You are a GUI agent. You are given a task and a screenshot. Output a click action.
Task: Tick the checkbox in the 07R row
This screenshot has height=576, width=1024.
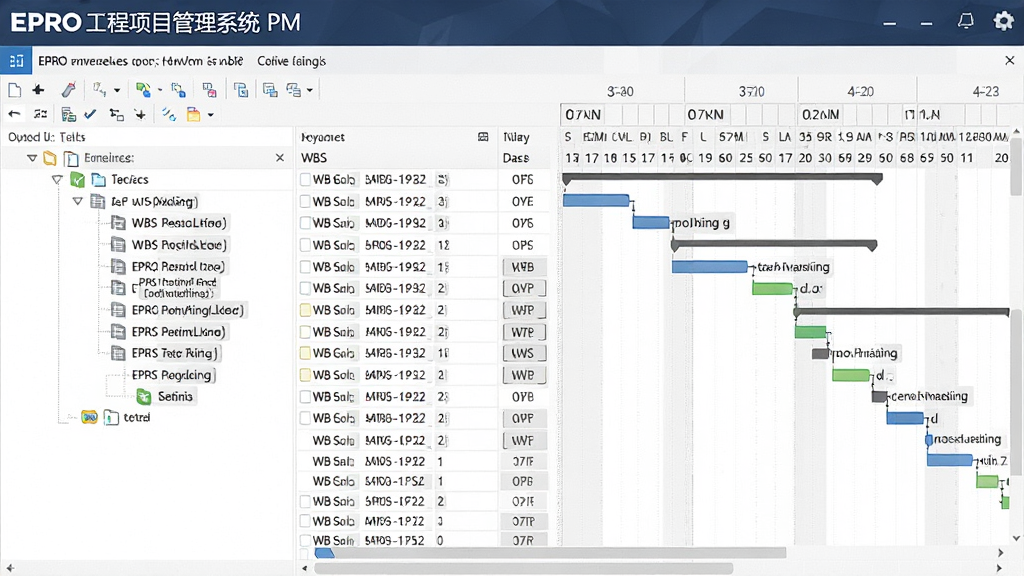305,541
